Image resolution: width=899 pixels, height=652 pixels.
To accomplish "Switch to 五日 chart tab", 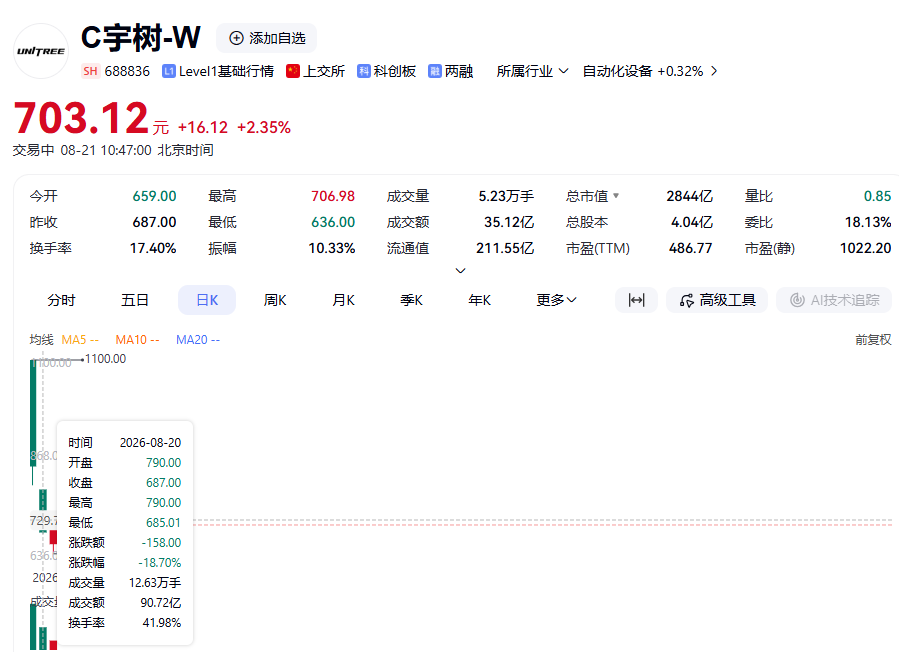I will click(135, 300).
